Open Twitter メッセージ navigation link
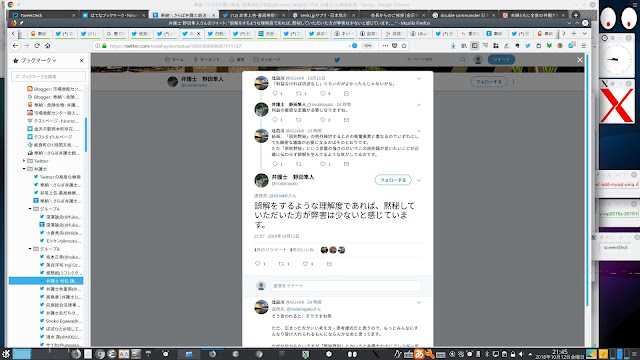 click(x=267, y=60)
